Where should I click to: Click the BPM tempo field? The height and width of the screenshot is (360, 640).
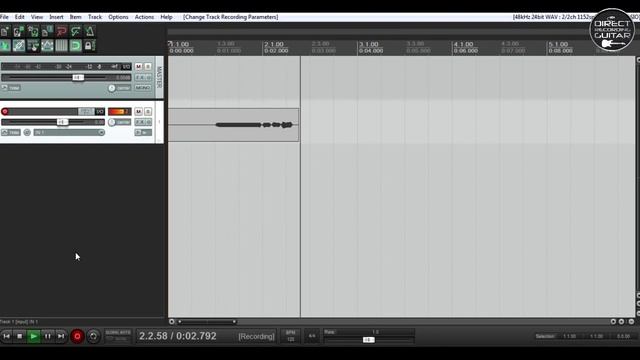(291, 336)
